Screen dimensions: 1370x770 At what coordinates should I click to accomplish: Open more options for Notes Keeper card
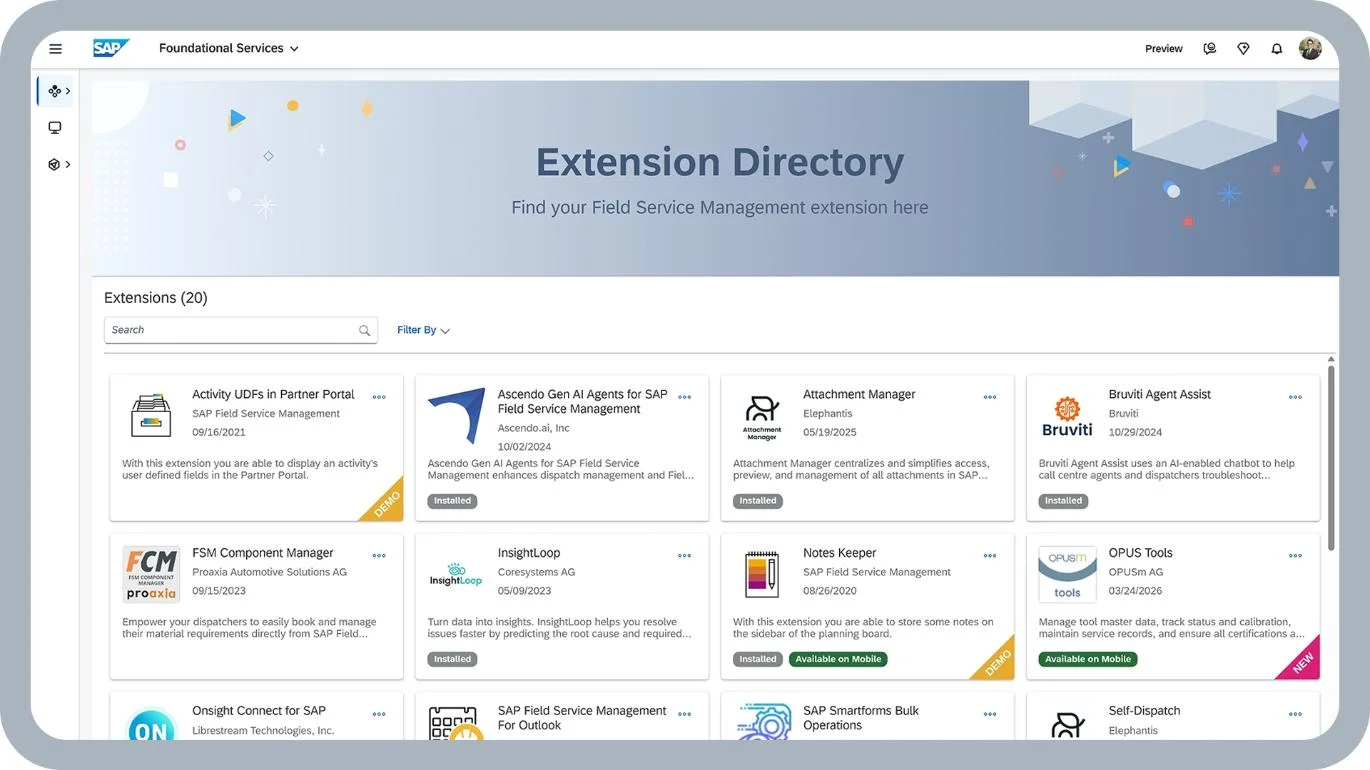(990, 556)
